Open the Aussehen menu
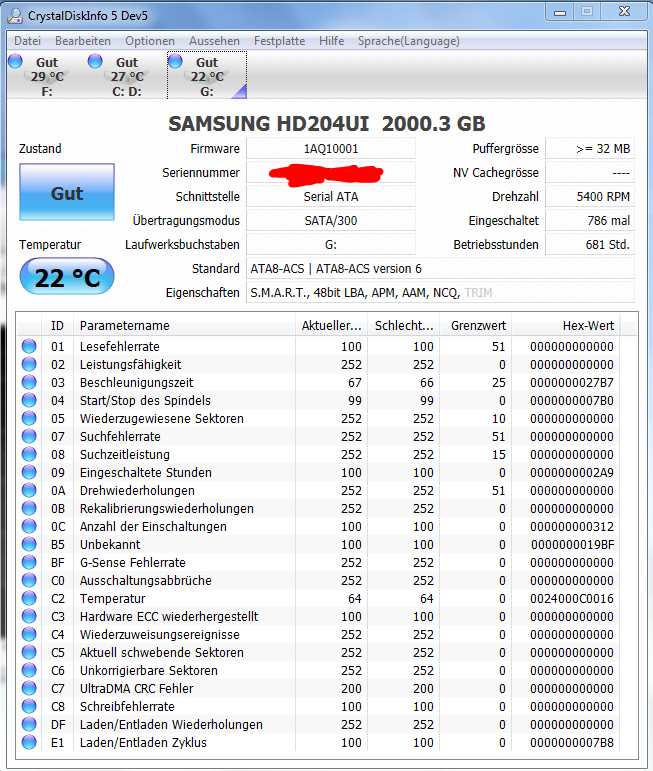 click(x=214, y=41)
